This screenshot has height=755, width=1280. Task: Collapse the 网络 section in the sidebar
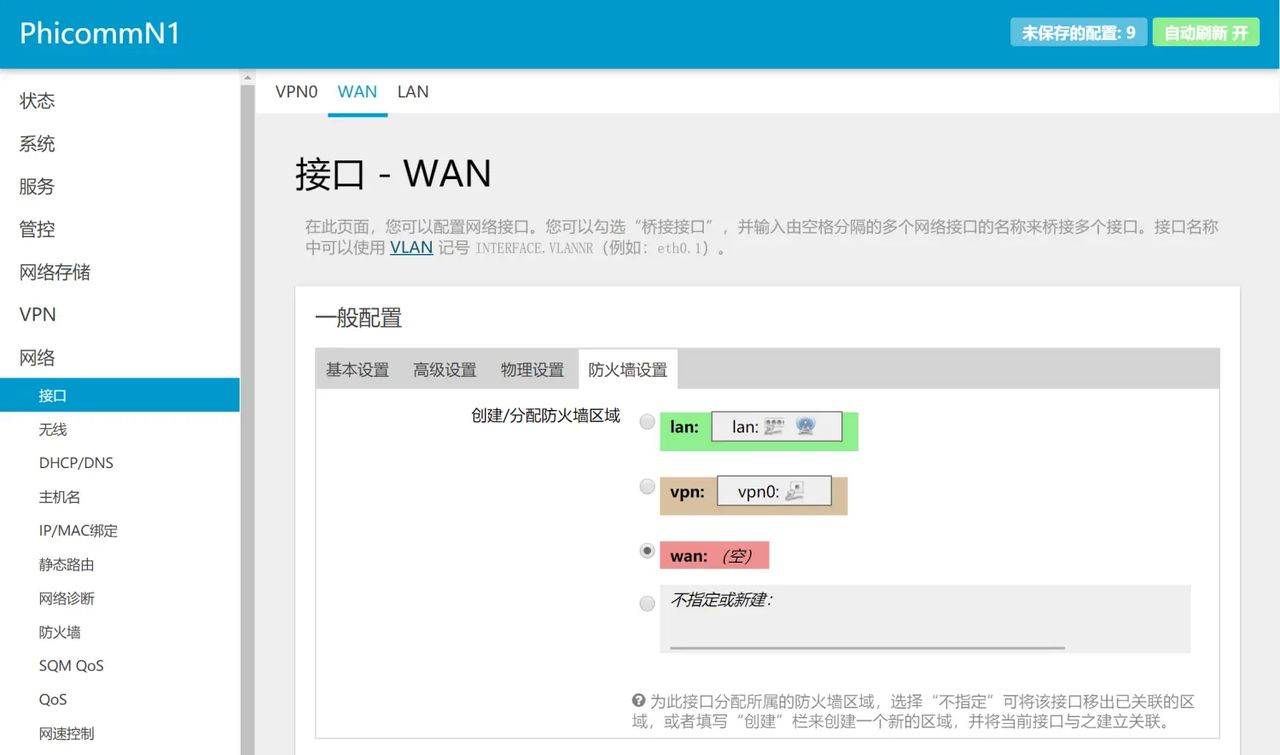coord(36,357)
